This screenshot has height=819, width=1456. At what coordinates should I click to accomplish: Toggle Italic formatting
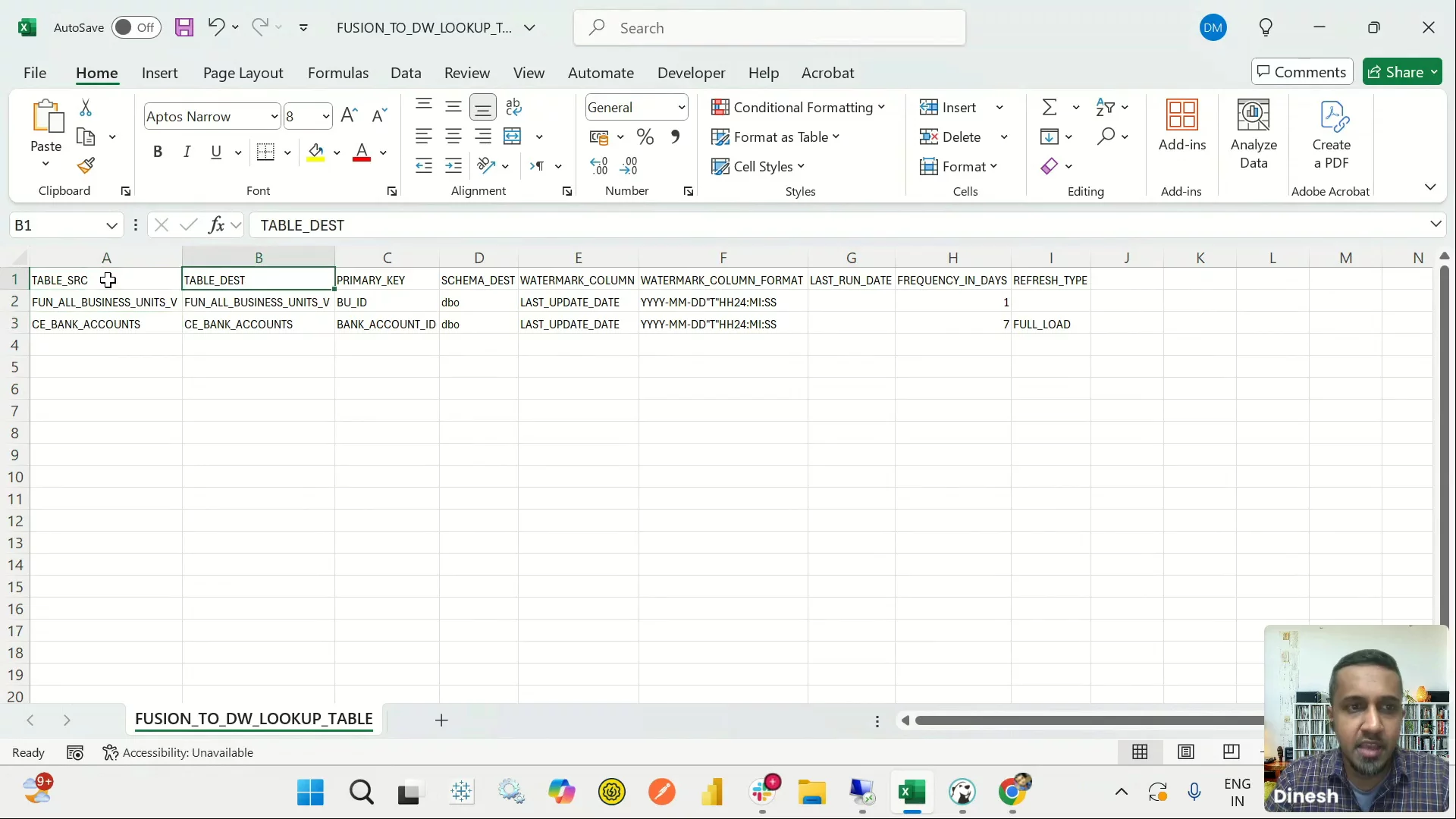pyautogui.click(x=187, y=152)
